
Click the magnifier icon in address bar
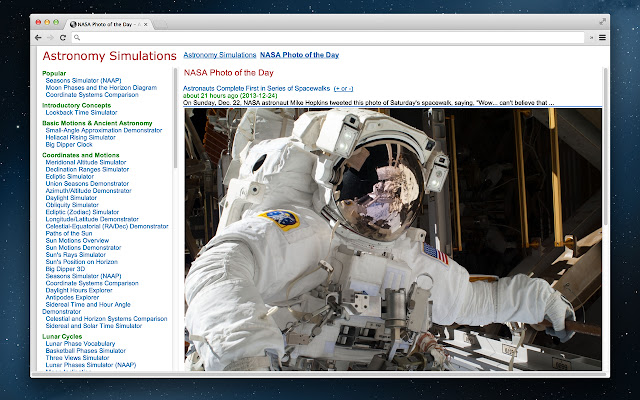(77, 38)
